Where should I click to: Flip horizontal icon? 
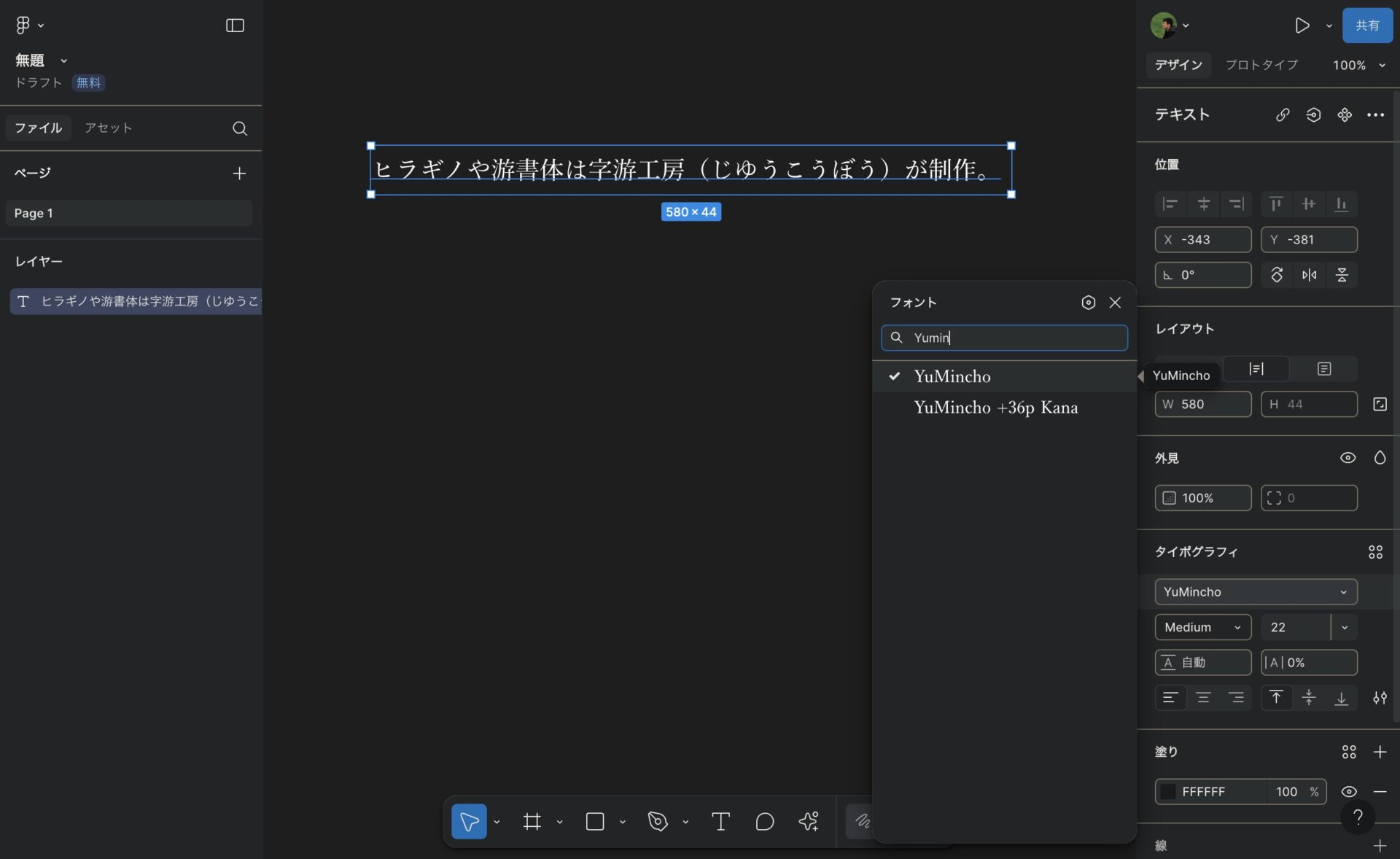(1310, 275)
